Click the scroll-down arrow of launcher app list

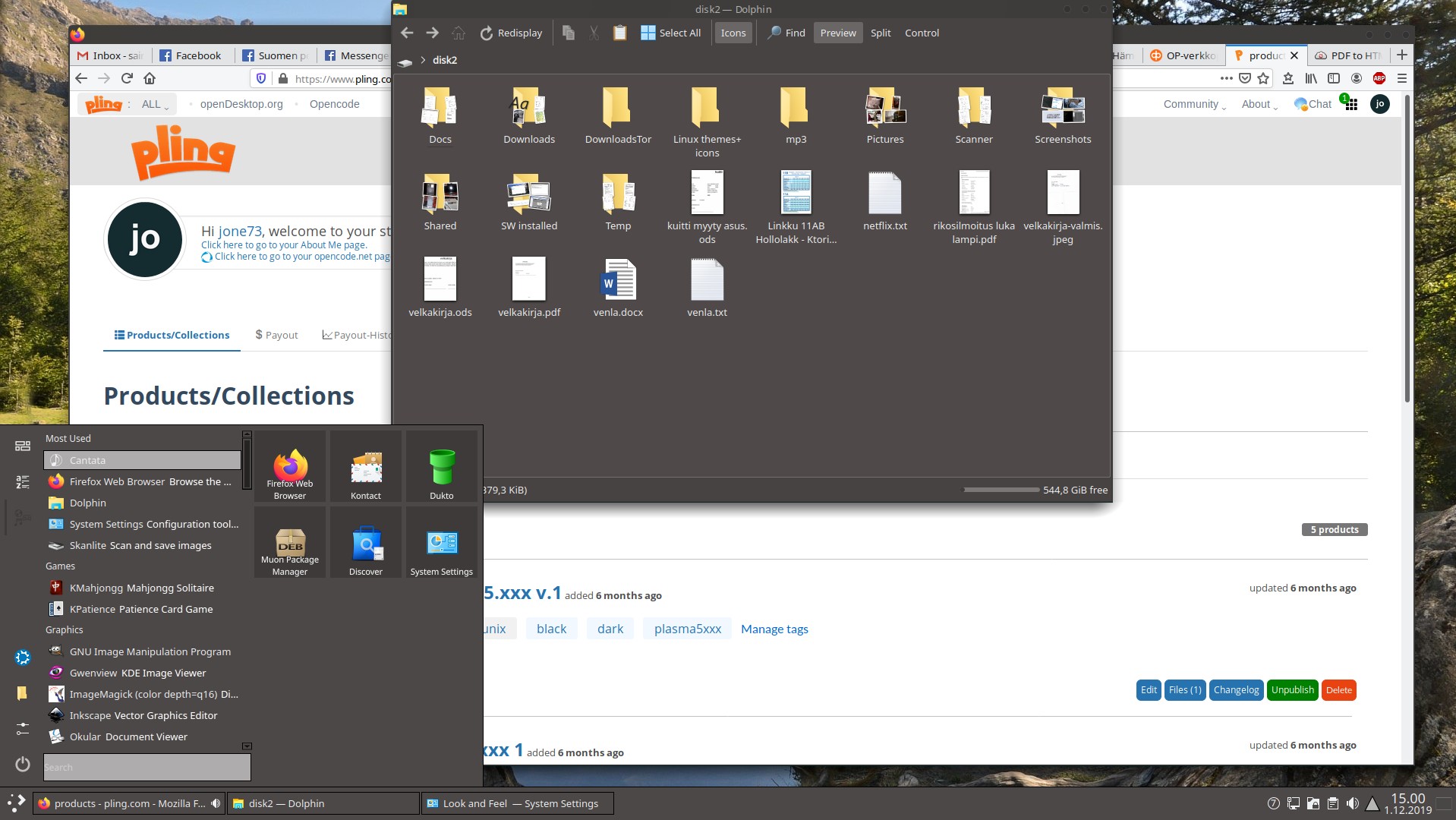pos(247,746)
